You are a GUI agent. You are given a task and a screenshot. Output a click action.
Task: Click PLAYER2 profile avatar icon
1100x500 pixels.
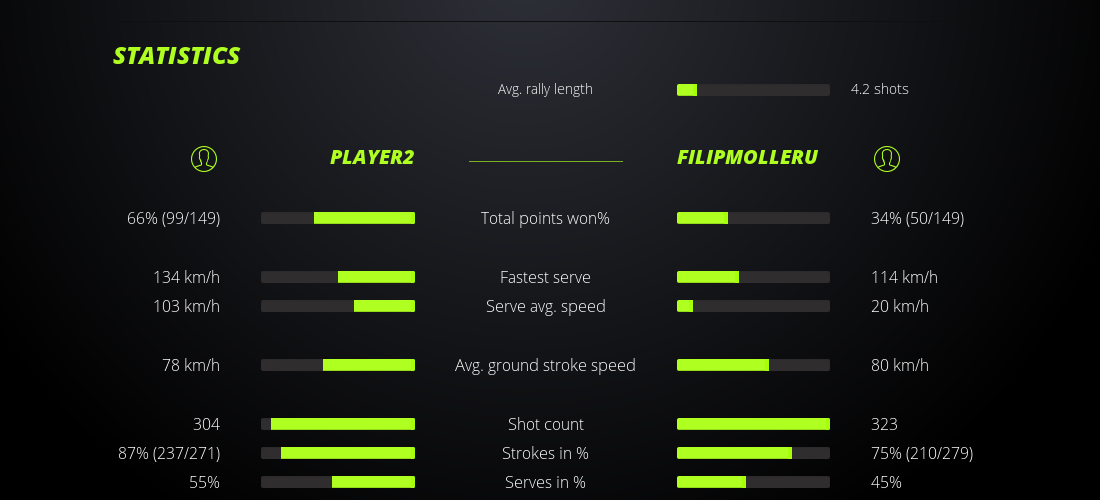(203, 158)
